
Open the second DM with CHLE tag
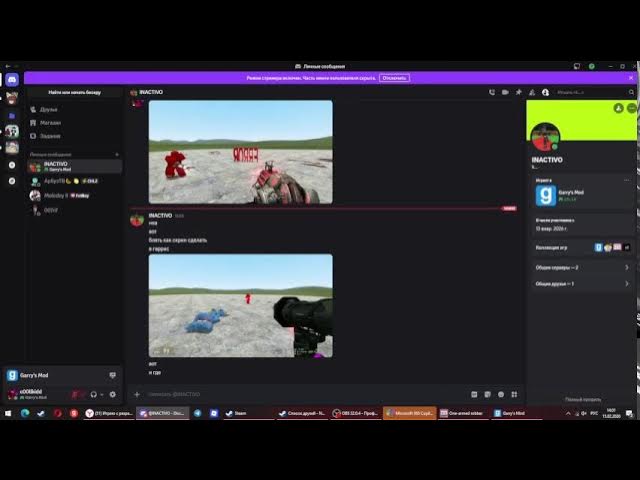pyautogui.click(x=75, y=181)
